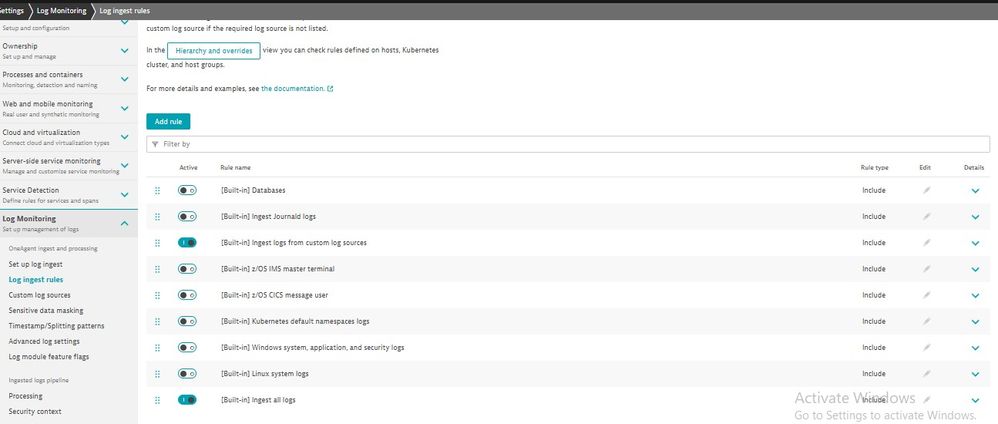Turn off the Ingest all logs toggle
Image resolution: width=998 pixels, height=424 pixels.
[187, 400]
